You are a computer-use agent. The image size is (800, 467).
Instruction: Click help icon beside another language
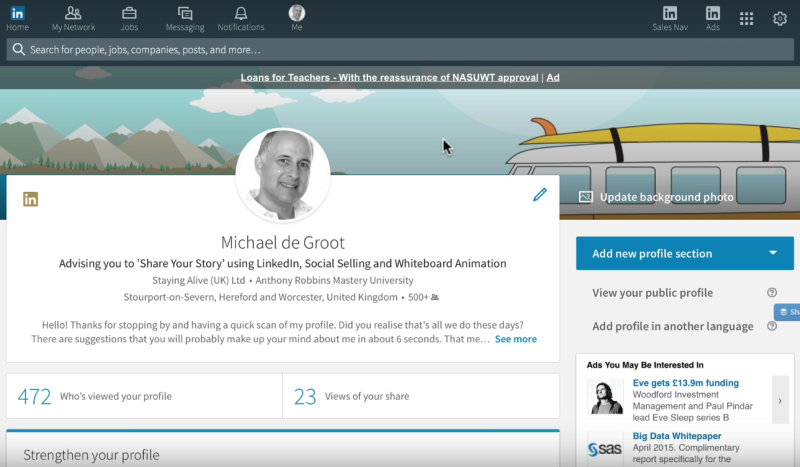(x=772, y=326)
